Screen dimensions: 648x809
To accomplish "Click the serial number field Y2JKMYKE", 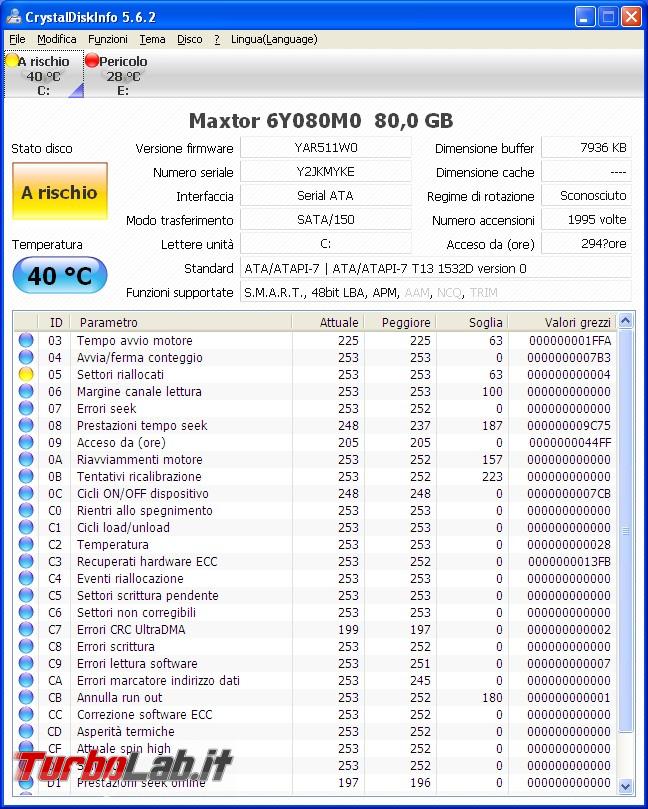I will pyautogui.click(x=326, y=172).
